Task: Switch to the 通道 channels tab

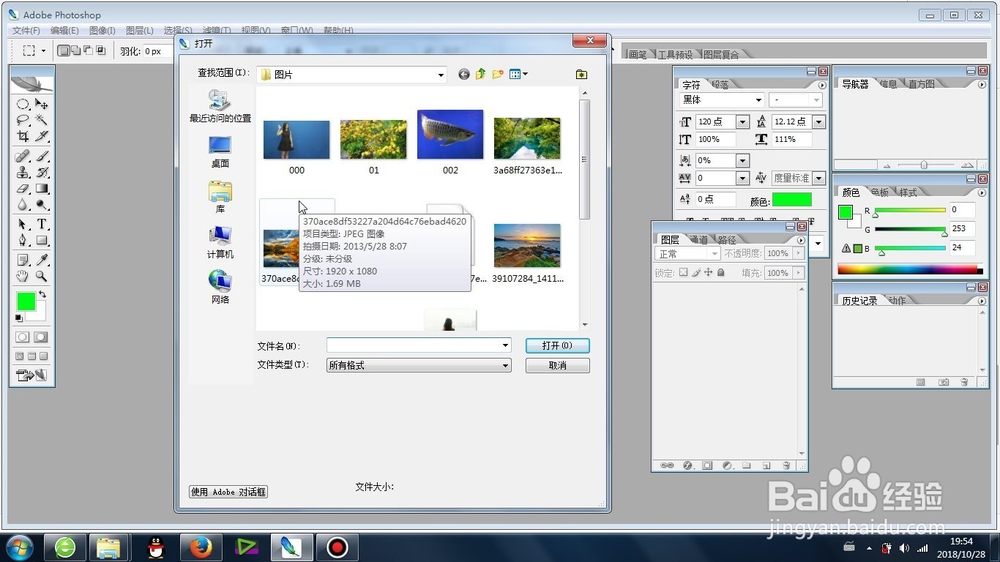Action: [x=700, y=240]
